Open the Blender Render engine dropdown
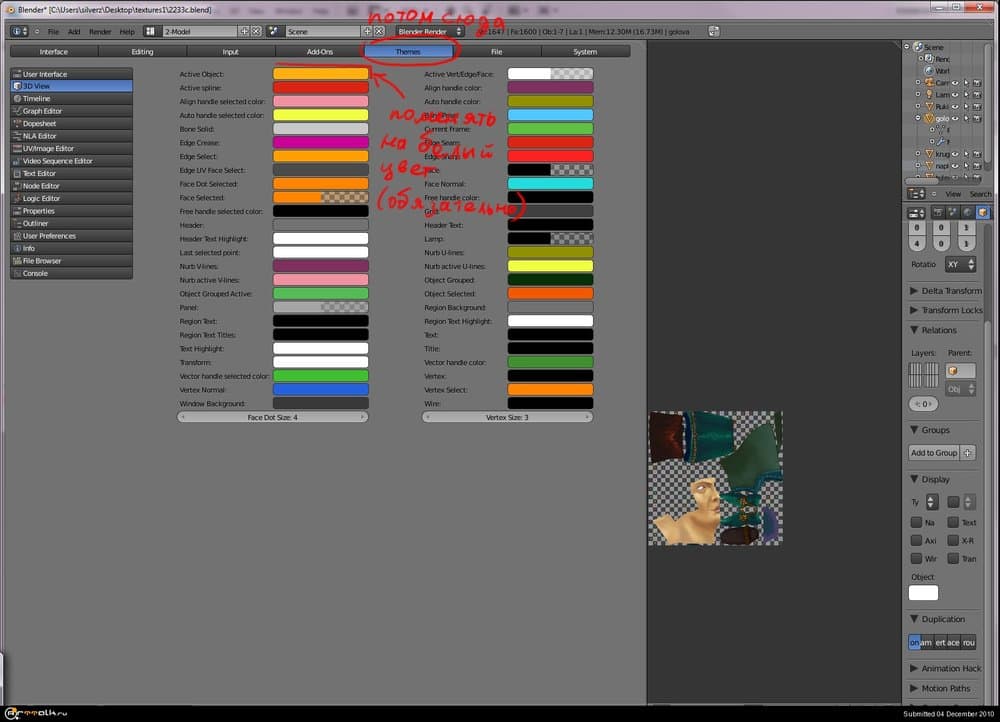Viewport: 1000px width, 722px height. [430, 31]
